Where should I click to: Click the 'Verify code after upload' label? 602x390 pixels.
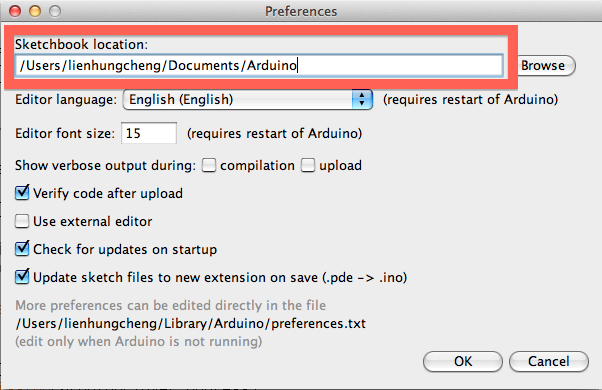pos(108,193)
